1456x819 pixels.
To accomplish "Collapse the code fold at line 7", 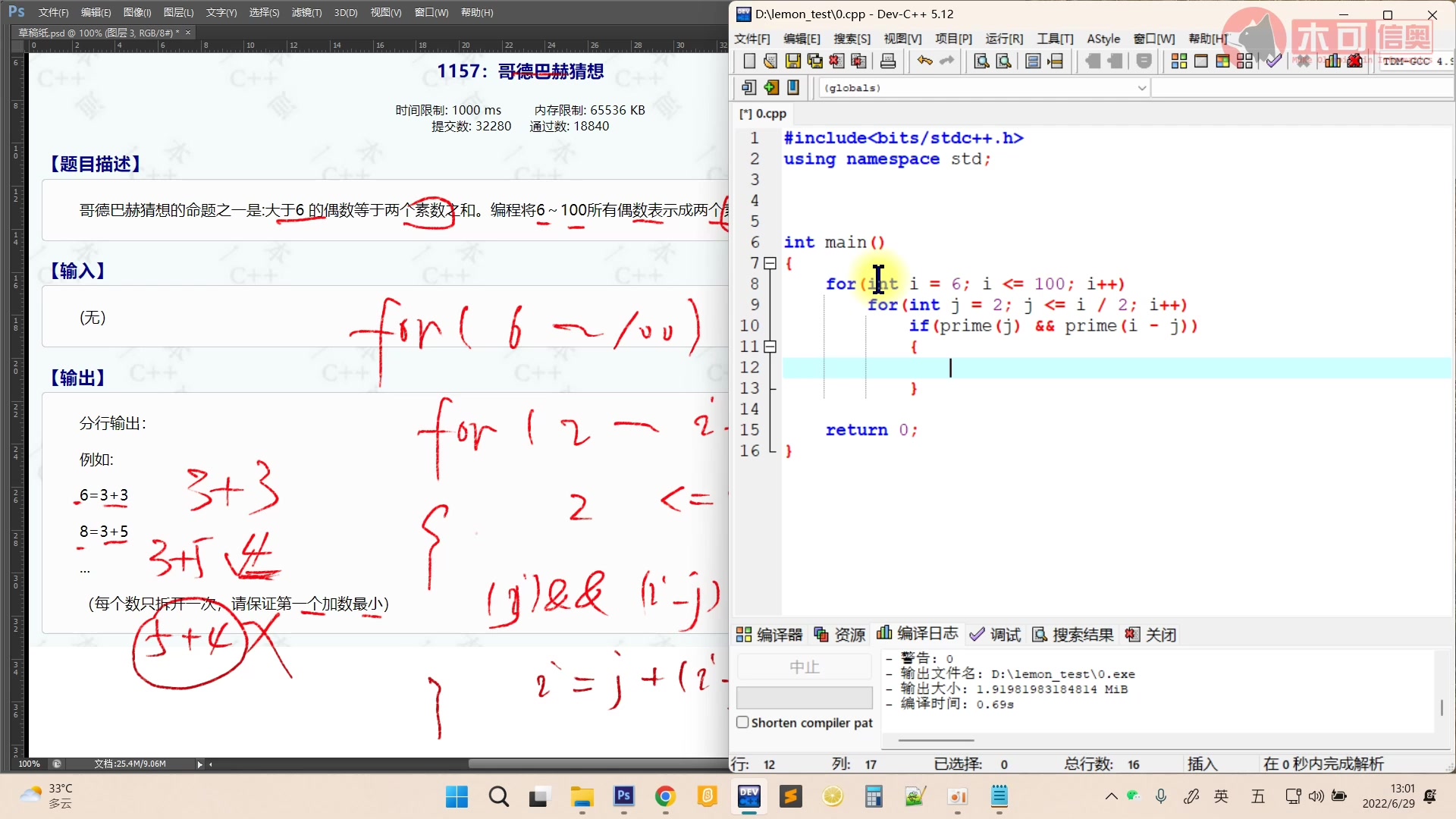I will coord(770,263).
